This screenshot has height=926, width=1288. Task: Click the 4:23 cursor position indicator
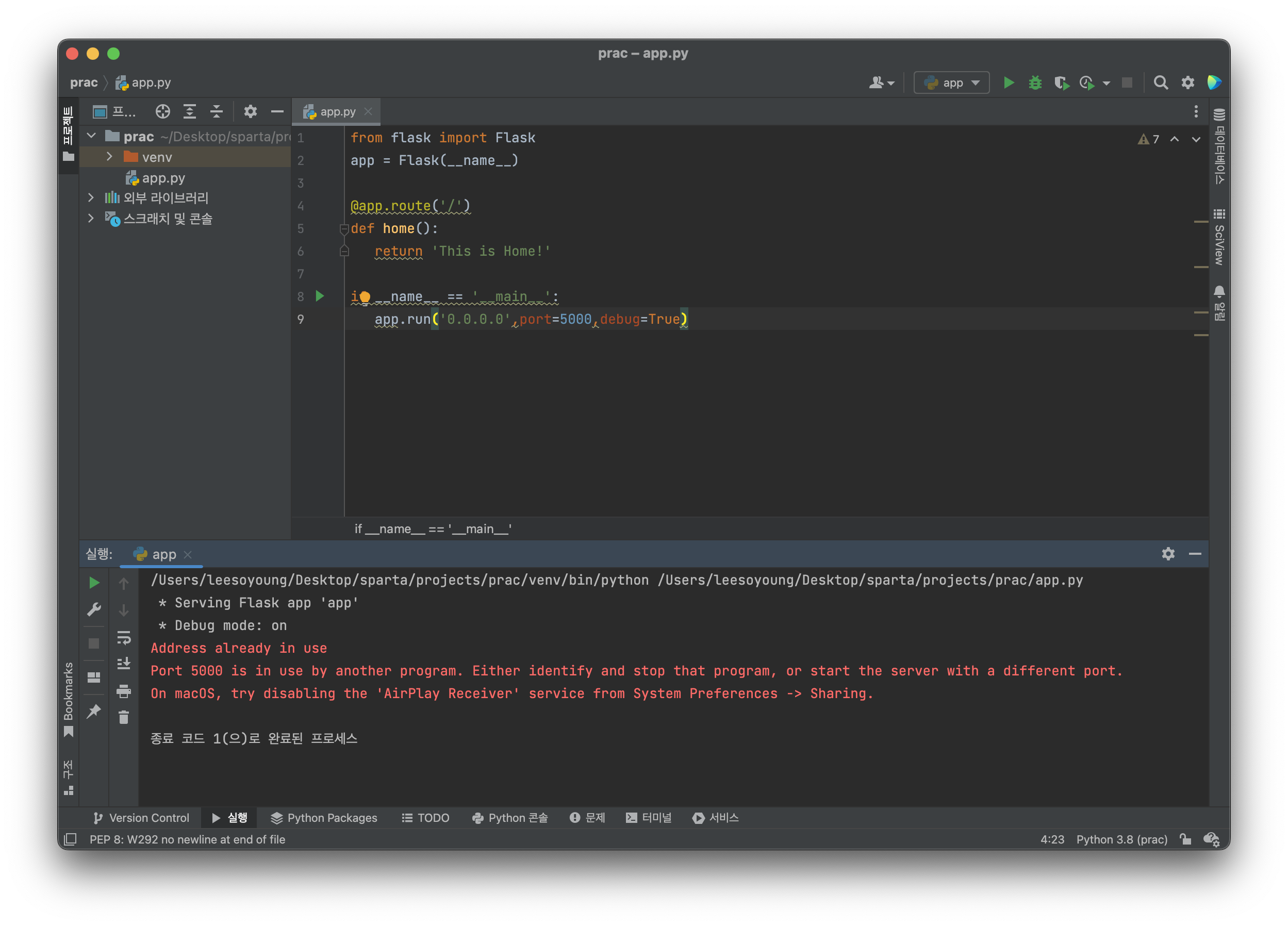(1052, 839)
